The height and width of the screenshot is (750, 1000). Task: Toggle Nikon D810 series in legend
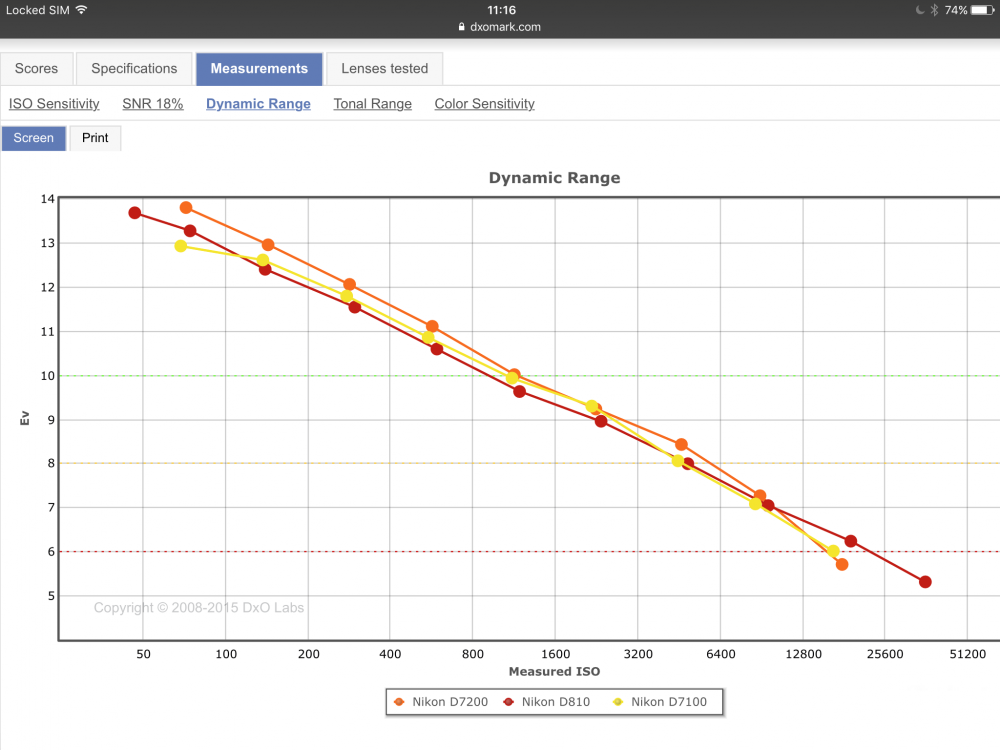[x=547, y=702]
